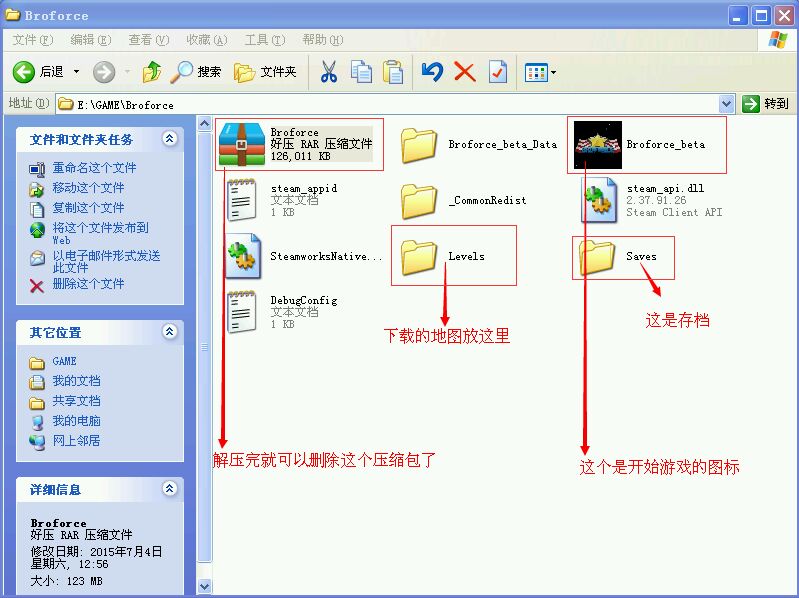Open the 工具(T) menu
The height and width of the screenshot is (598, 799).
(x=265, y=40)
